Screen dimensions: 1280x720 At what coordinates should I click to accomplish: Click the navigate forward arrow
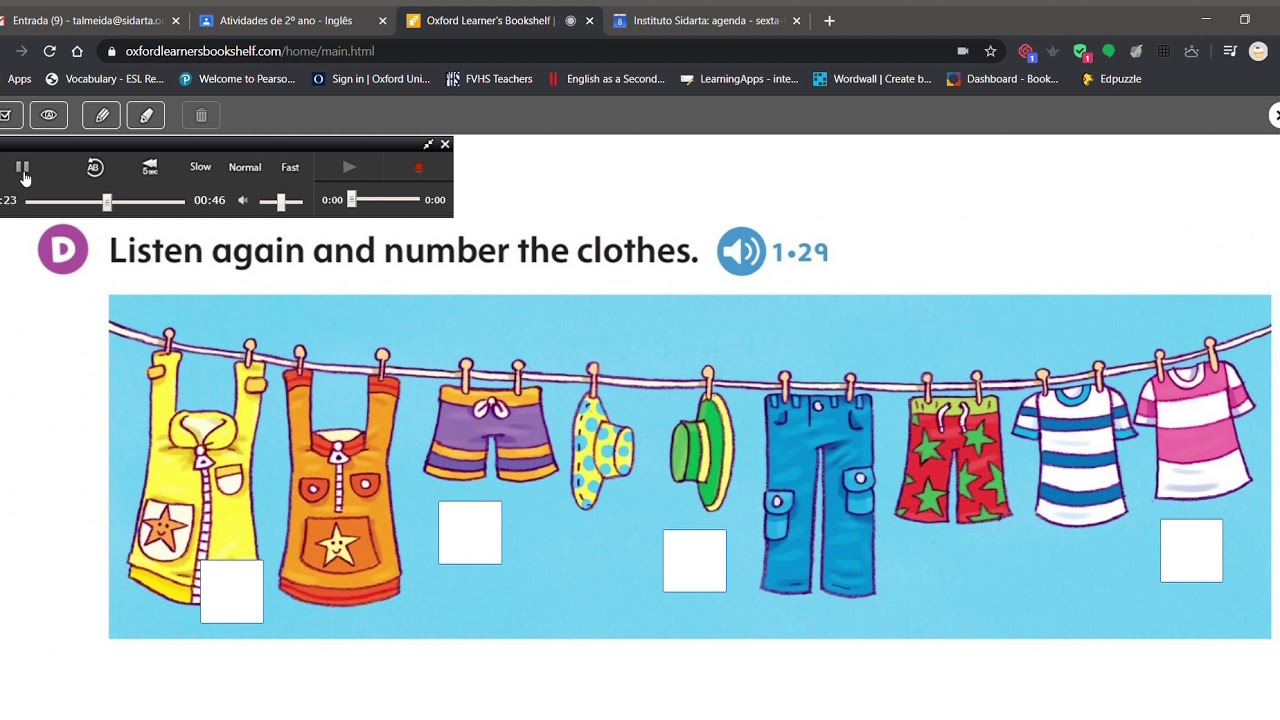click(21, 51)
